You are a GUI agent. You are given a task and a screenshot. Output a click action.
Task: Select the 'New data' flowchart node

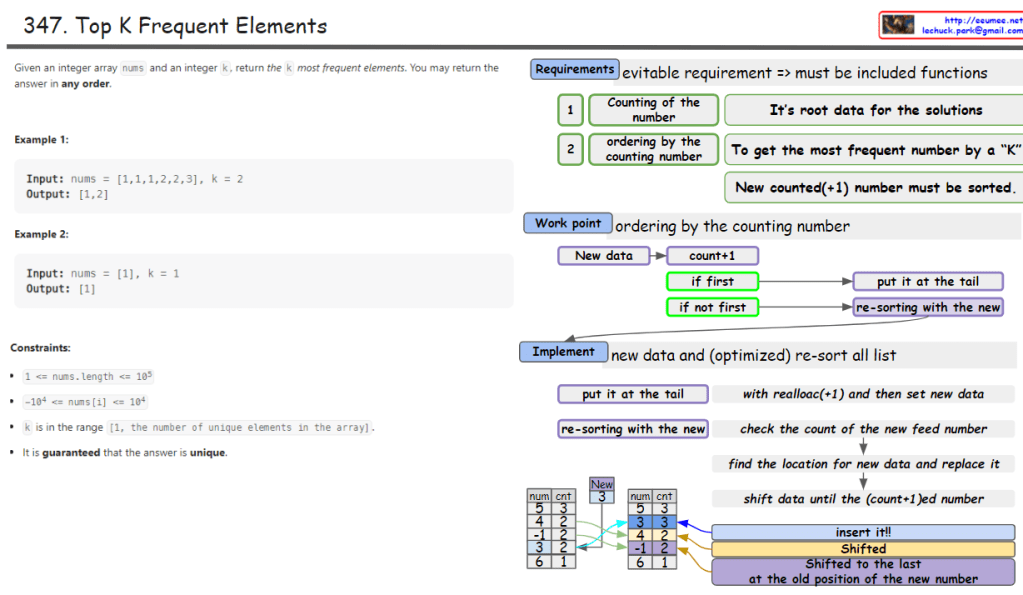pos(603,256)
